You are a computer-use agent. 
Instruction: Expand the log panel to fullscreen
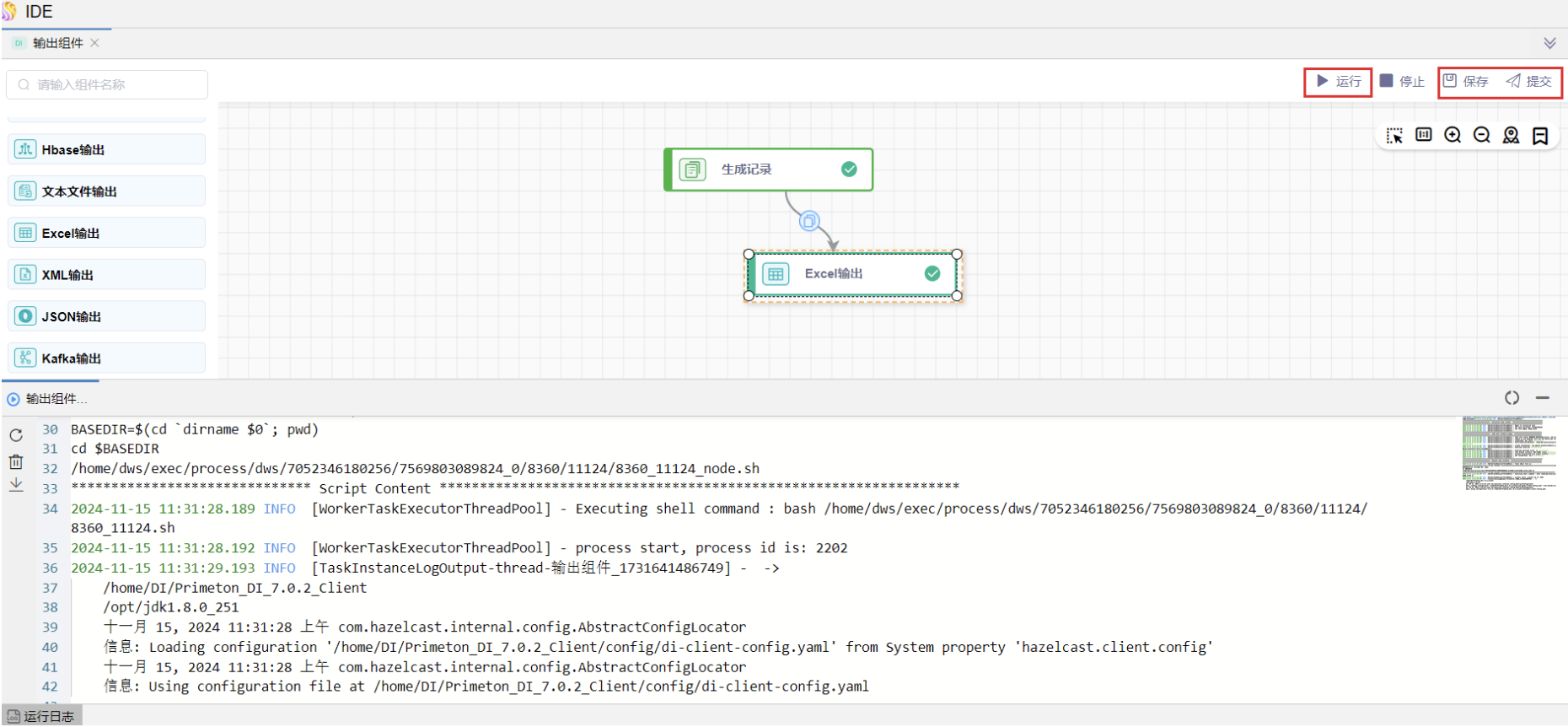[x=1512, y=398]
